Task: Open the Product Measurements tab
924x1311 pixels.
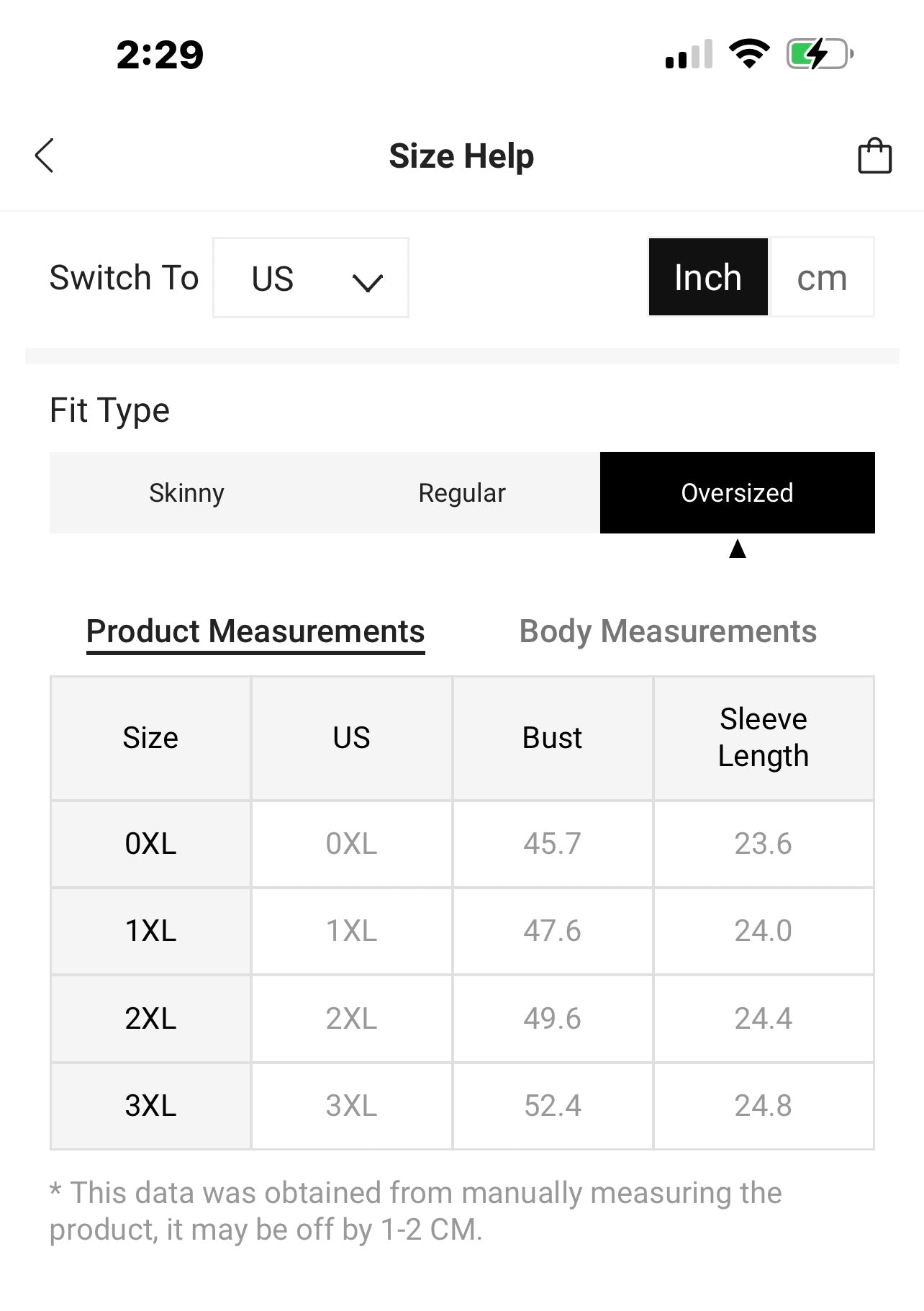Action: pyautogui.click(x=255, y=631)
